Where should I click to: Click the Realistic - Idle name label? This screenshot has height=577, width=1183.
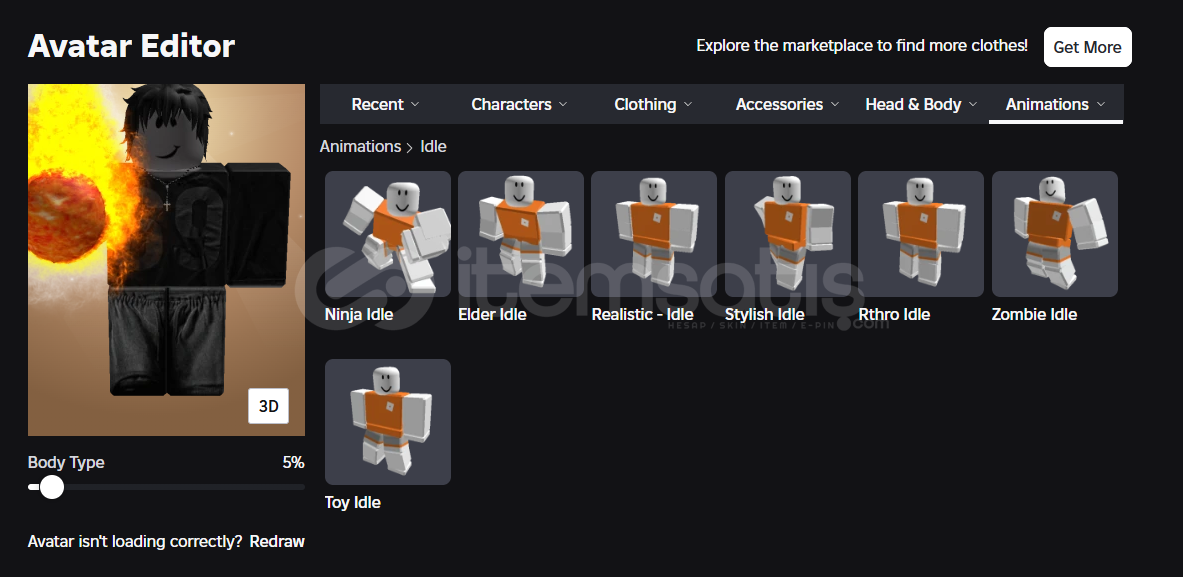pyautogui.click(x=642, y=315)
